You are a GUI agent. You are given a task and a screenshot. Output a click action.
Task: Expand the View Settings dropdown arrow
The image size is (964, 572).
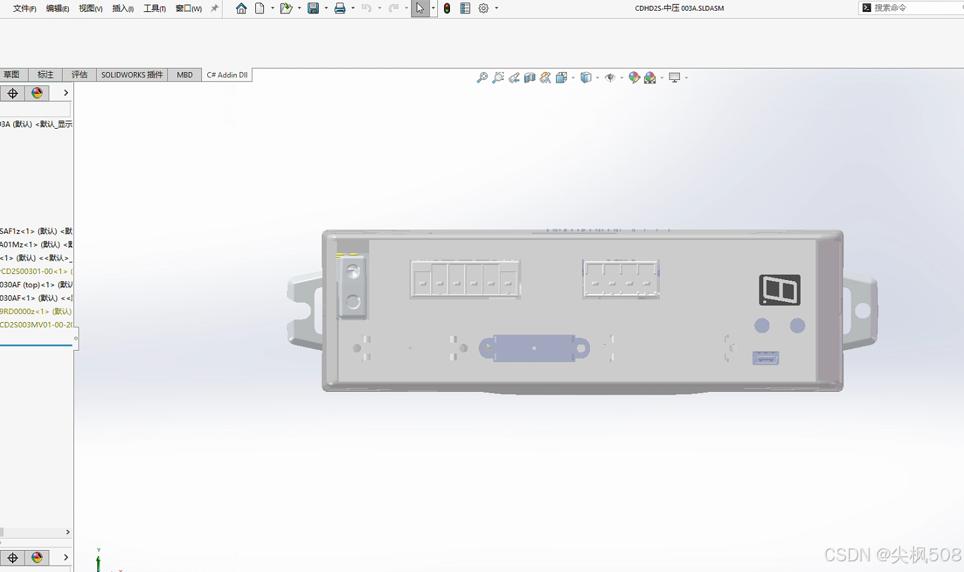[686, 77]
